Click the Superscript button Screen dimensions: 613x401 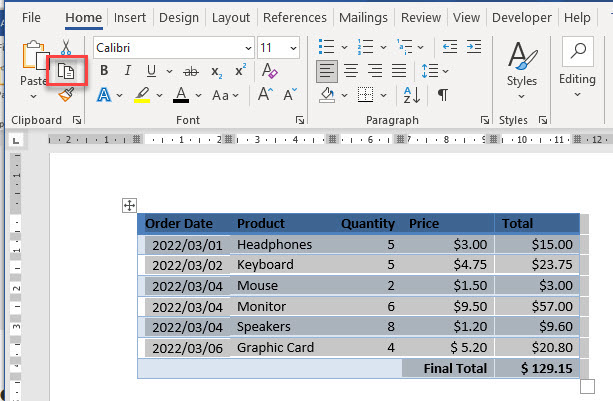(240, 71)
